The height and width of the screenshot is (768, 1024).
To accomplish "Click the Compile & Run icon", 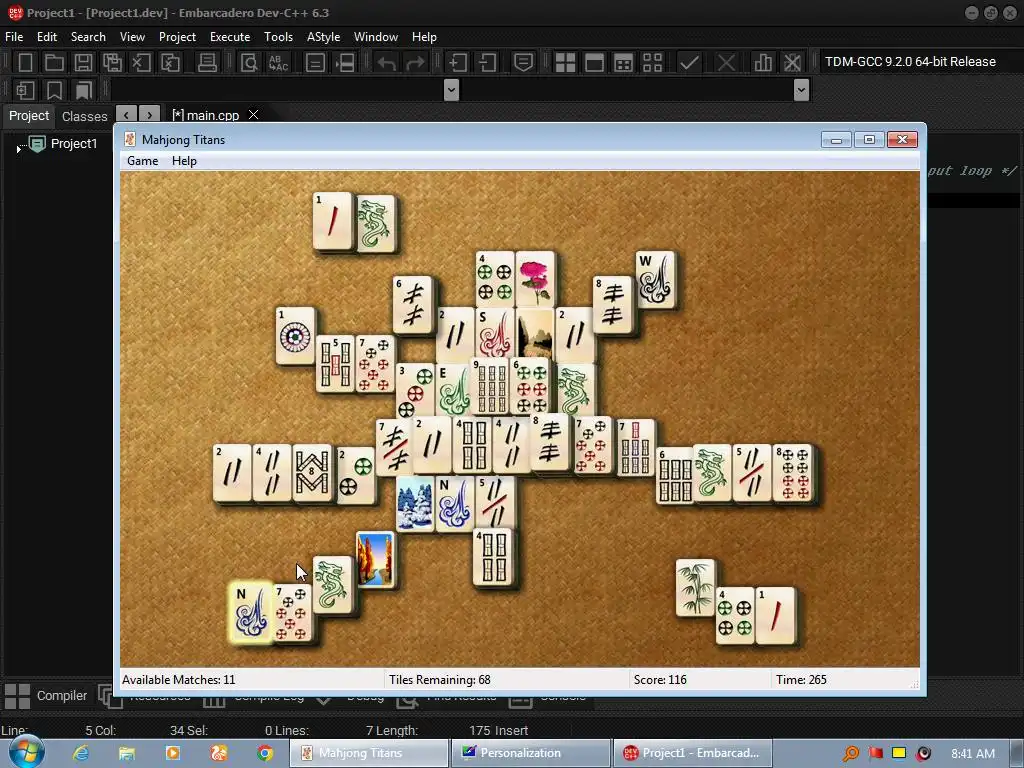I will pyautogui.click(x=624, y=62).
